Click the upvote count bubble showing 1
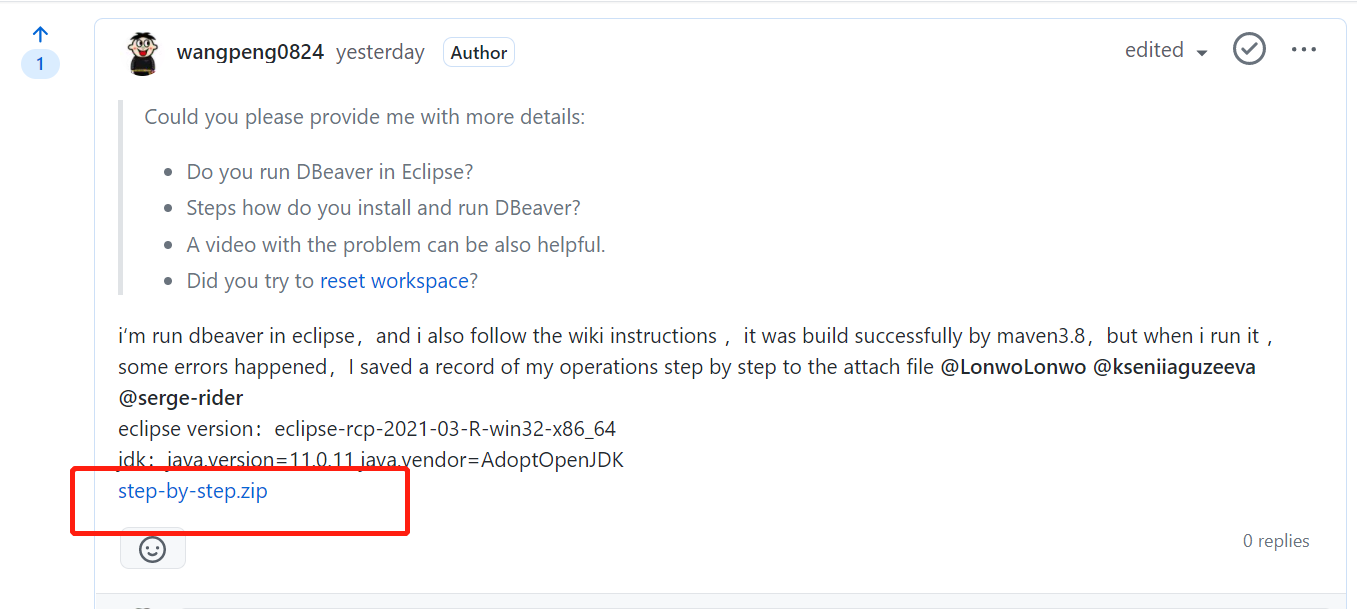 point(40,63)
